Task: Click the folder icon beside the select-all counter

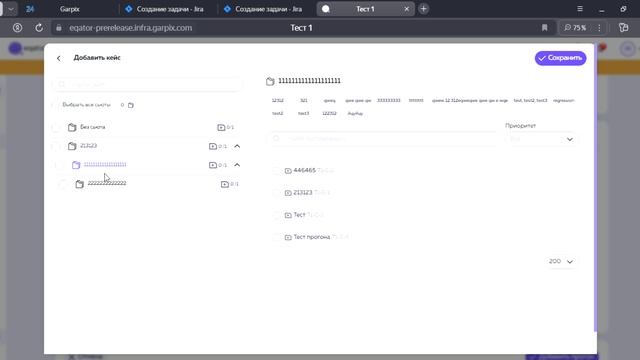Action: (131, 105)
